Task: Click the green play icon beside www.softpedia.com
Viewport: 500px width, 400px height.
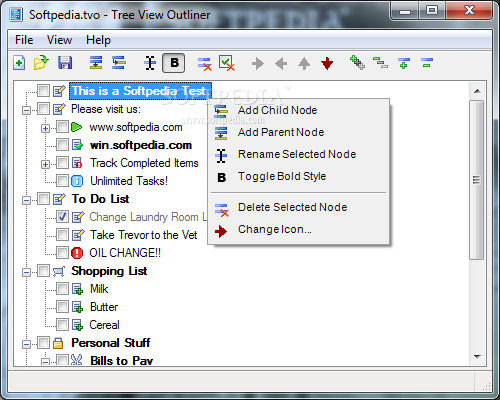Action: pyautogui.click(x=77, y=127)
